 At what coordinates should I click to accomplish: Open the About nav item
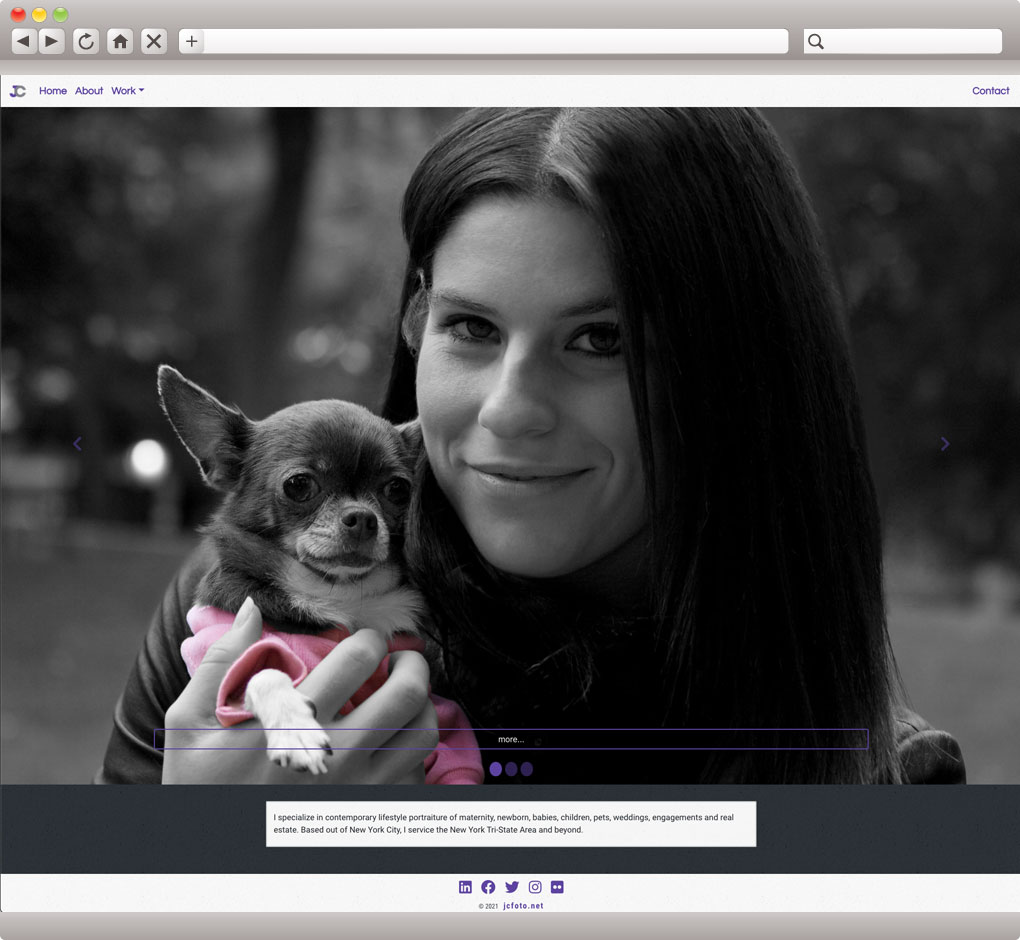pyautogui.click(x=89, y=91)
